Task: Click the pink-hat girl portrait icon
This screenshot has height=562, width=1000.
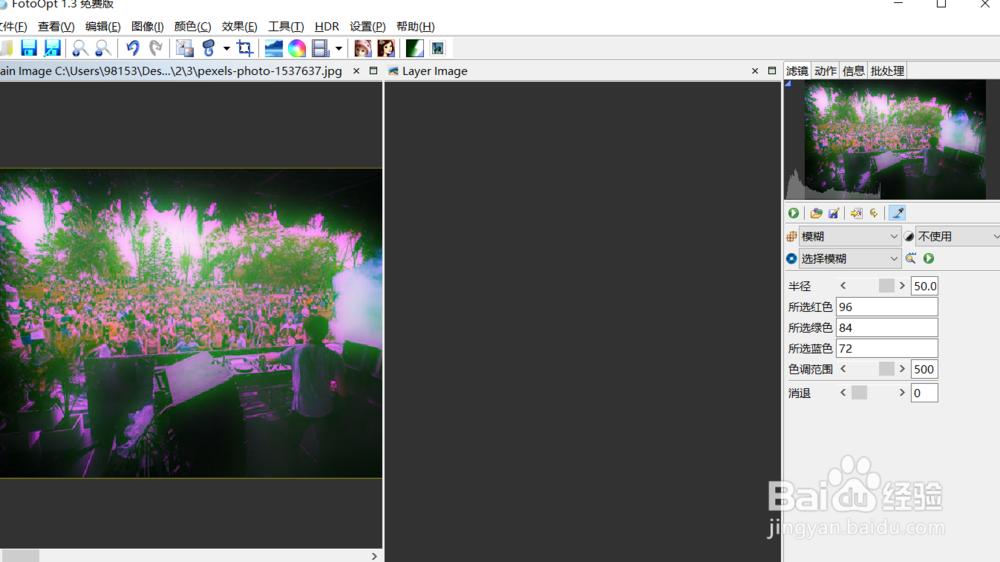Action: coord(362,48)
